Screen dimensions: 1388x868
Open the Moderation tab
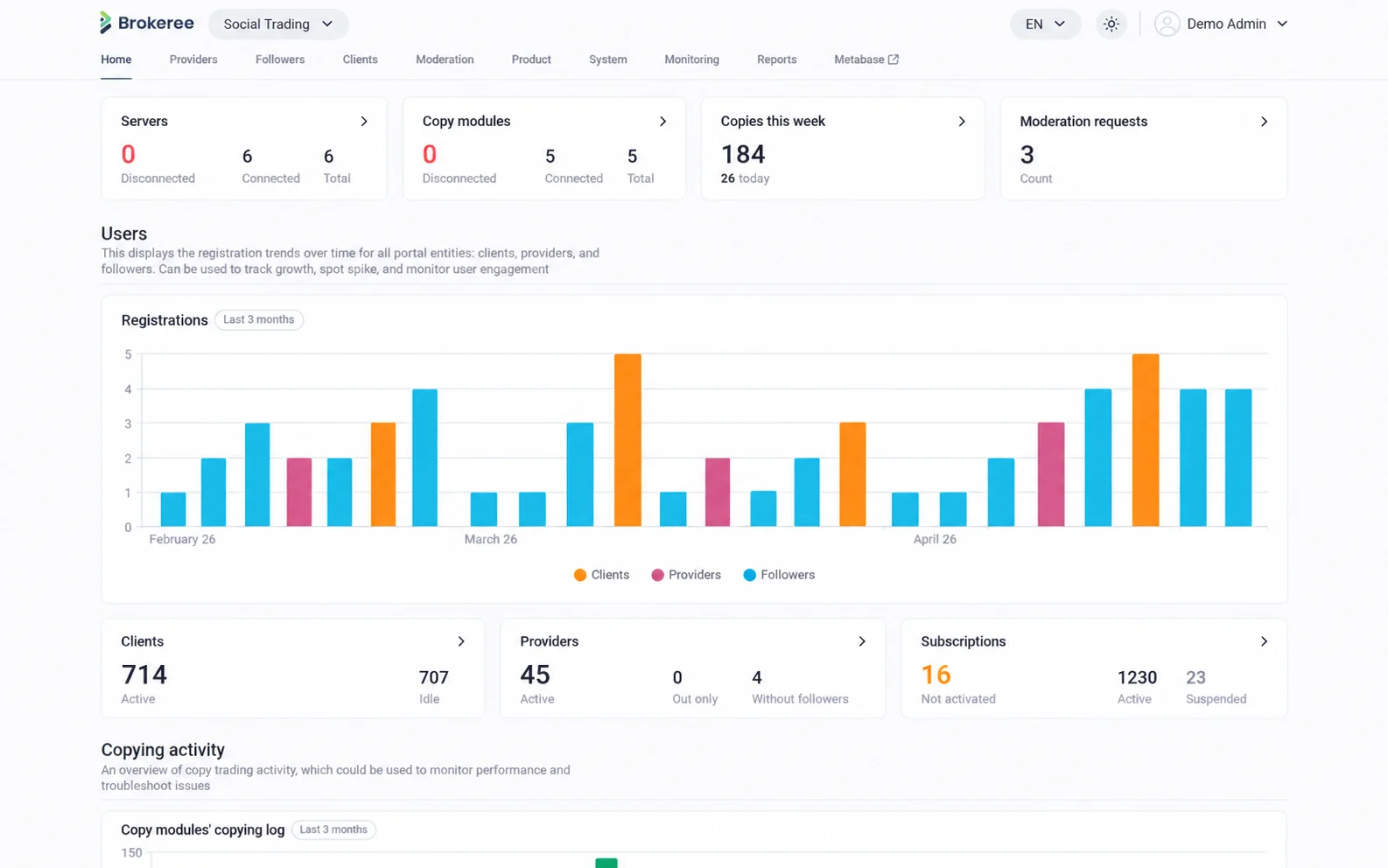coord(445,59)
